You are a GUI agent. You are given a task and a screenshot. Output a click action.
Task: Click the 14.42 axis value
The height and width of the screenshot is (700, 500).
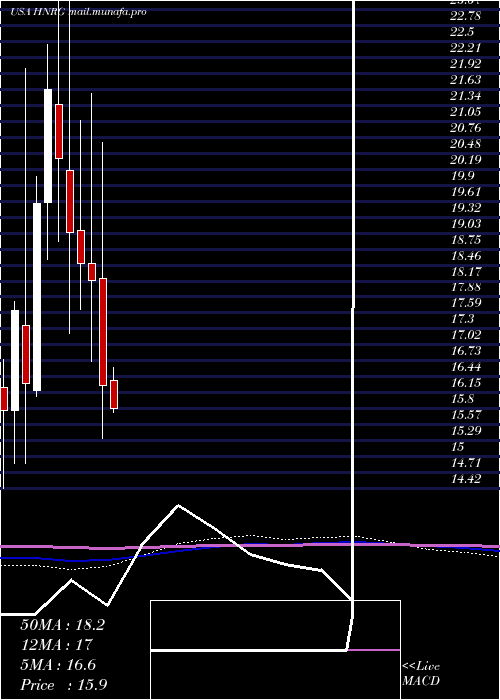point(466,479)
